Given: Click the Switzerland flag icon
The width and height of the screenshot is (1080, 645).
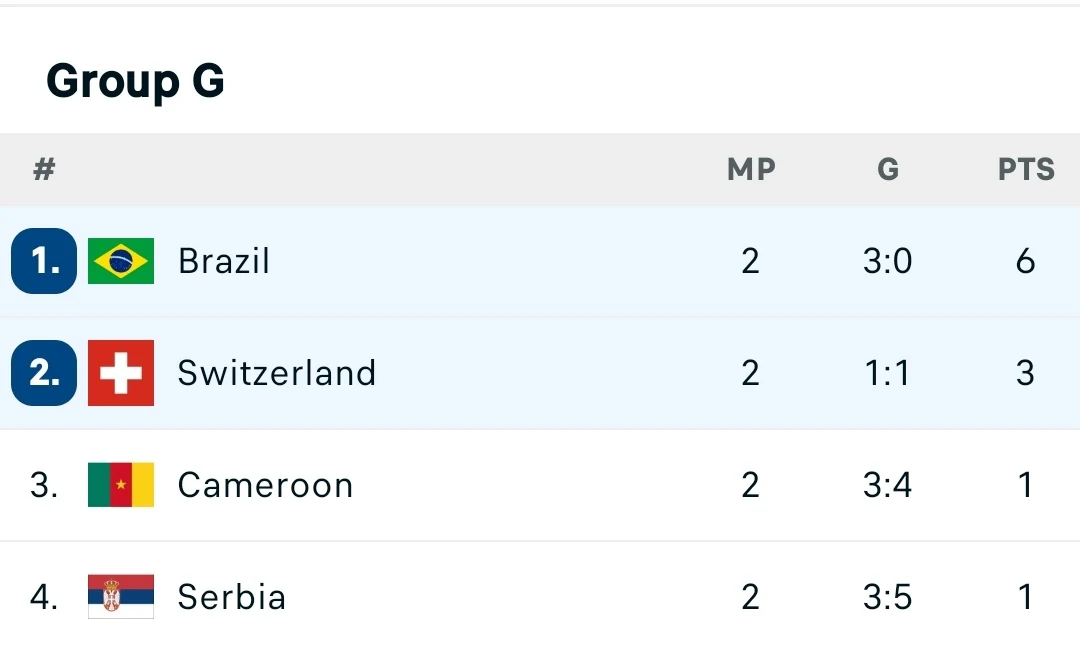Looking at the screenshot, I should click(121, 373).
